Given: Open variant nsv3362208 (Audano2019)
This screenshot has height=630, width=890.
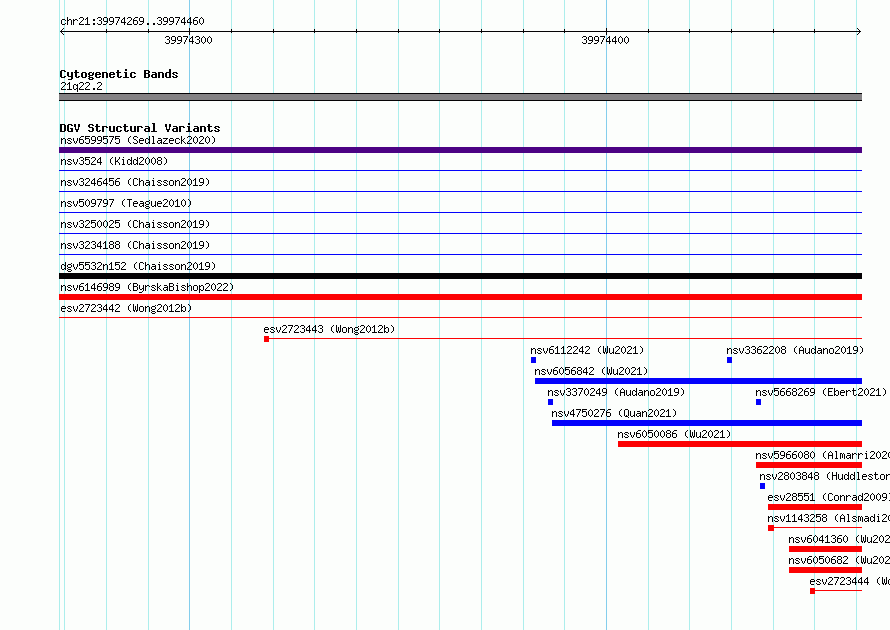Looking at the screenshot, I should coord(795,350).
